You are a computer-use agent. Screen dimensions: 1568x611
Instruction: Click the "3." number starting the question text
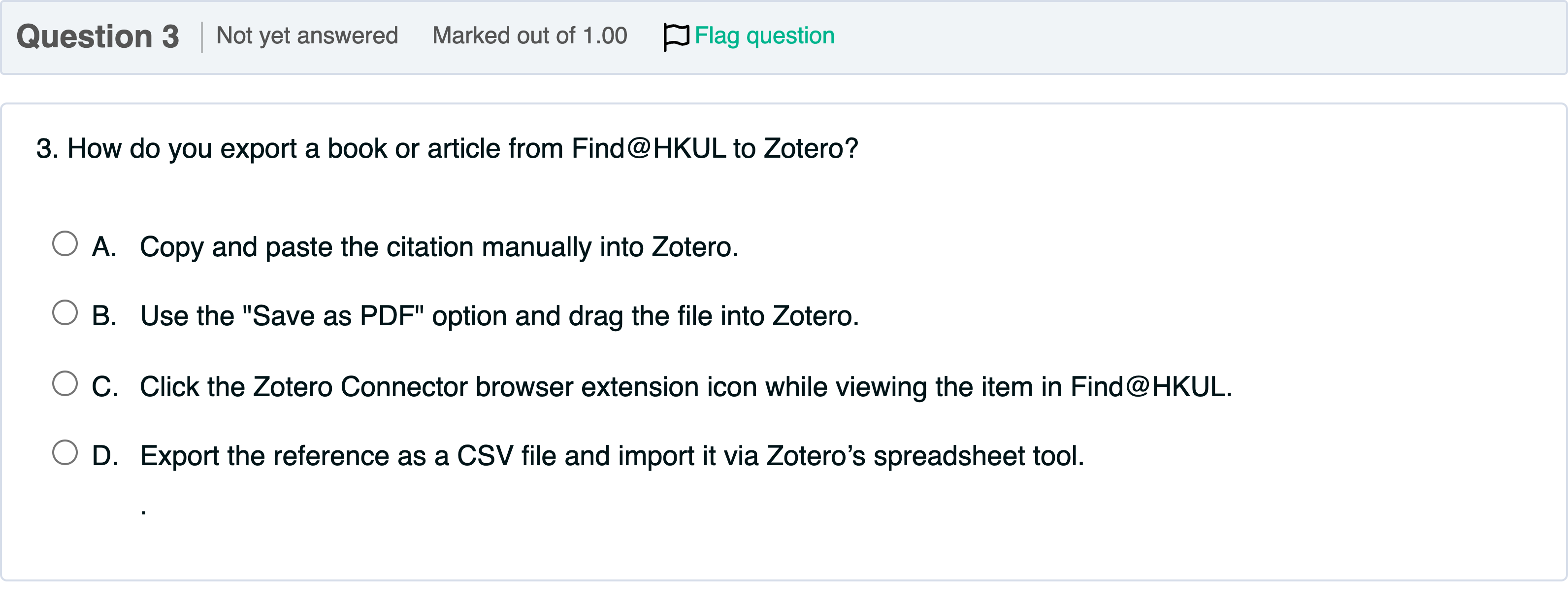click(x=47, y=149)
